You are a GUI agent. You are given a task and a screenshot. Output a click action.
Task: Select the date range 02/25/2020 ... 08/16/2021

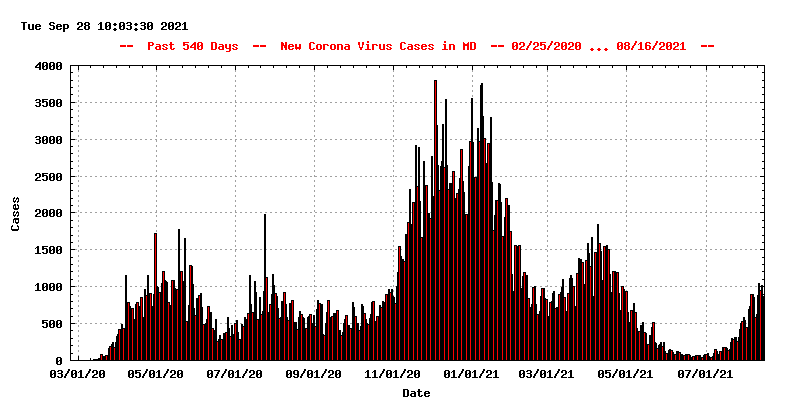[x=598, y=46]
